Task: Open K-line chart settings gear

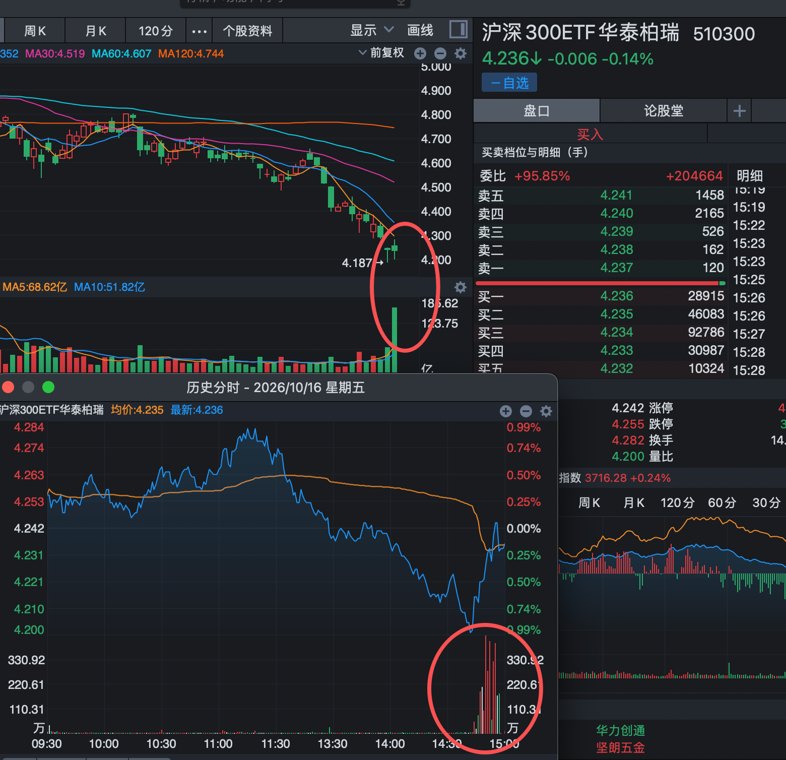Action: [x=460, y=53]
